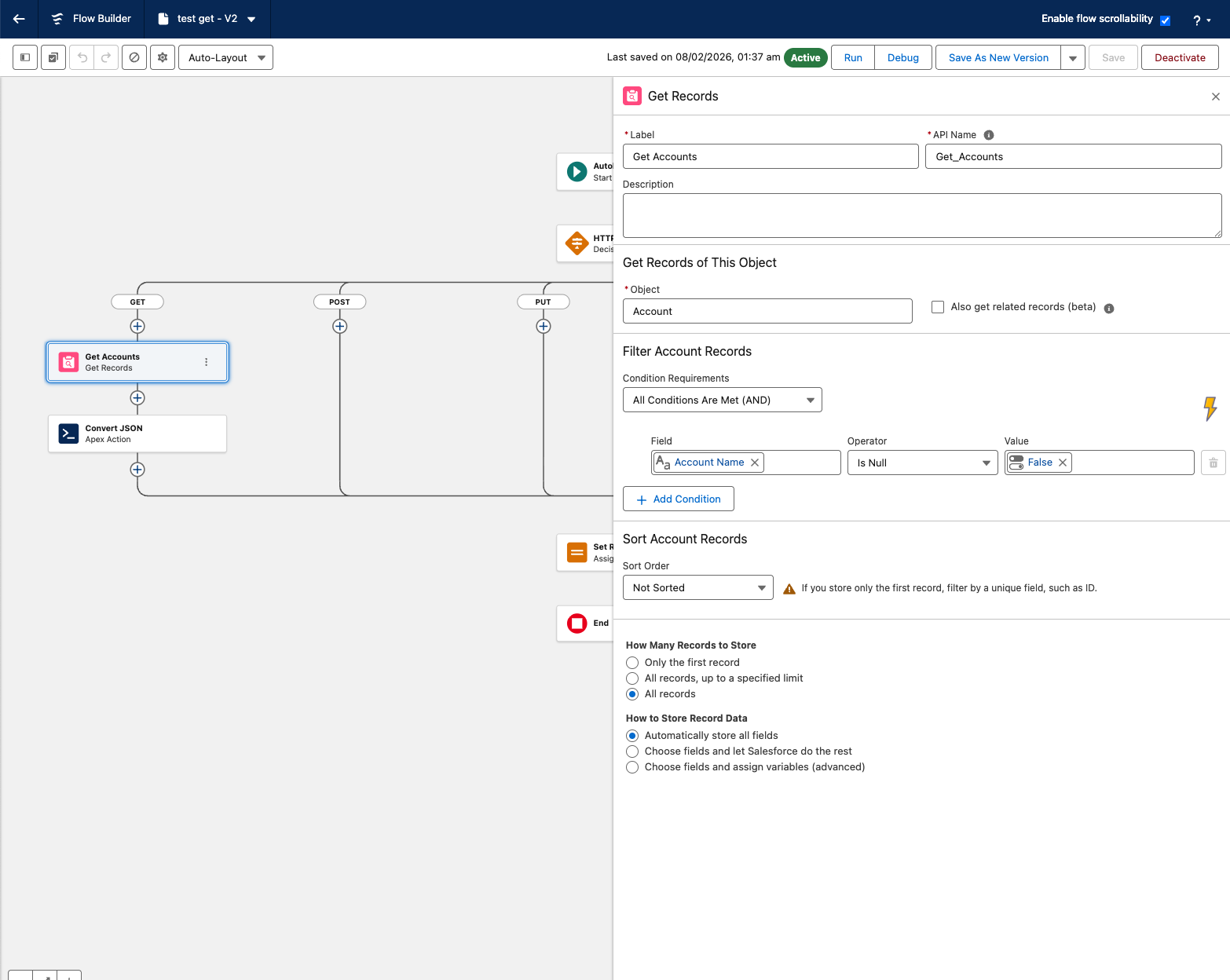1230x980 pixels.
Task: Open the Sort Order dropdown
Action: (698, 588)
